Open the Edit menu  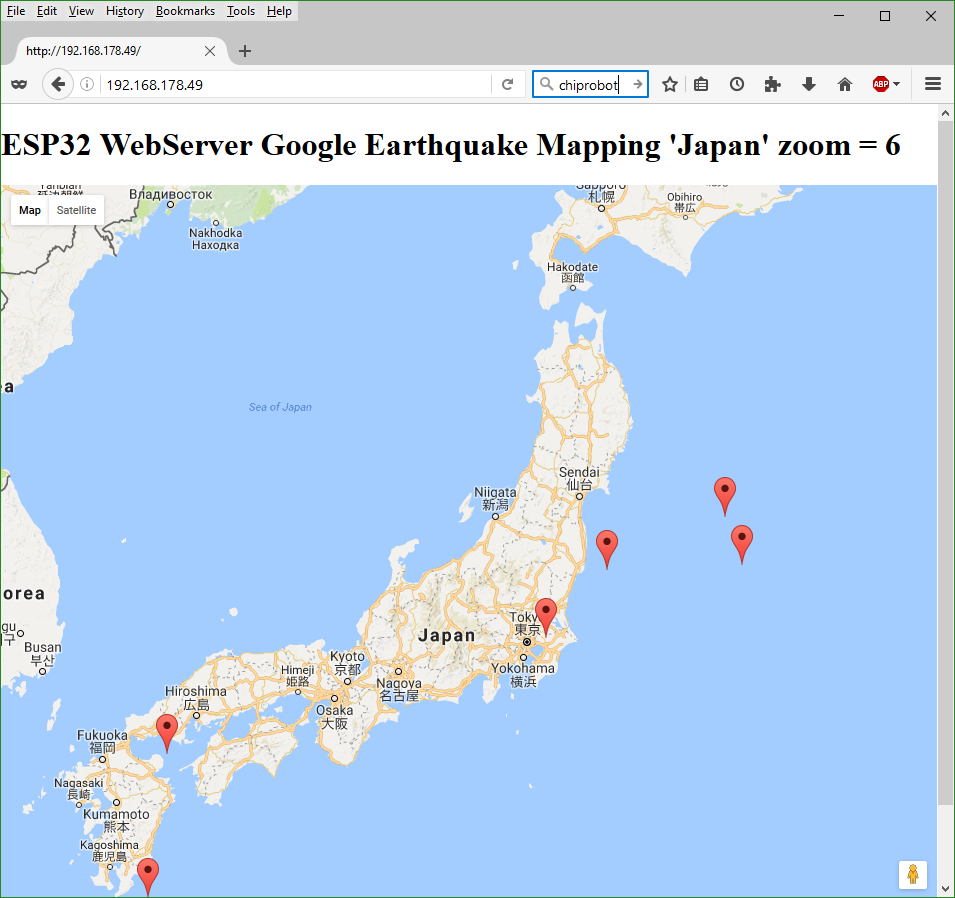pyautogui.click(x=47, y=11)
